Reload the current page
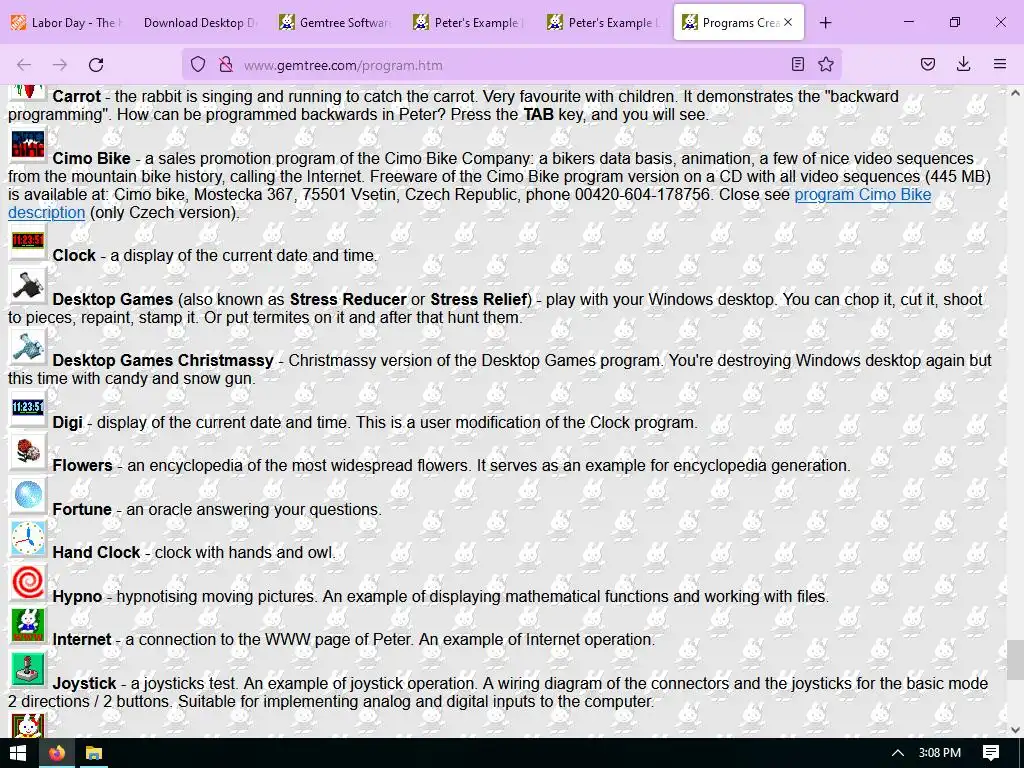Viewport: 1024px width, 768px height. (x=96, y=65)
